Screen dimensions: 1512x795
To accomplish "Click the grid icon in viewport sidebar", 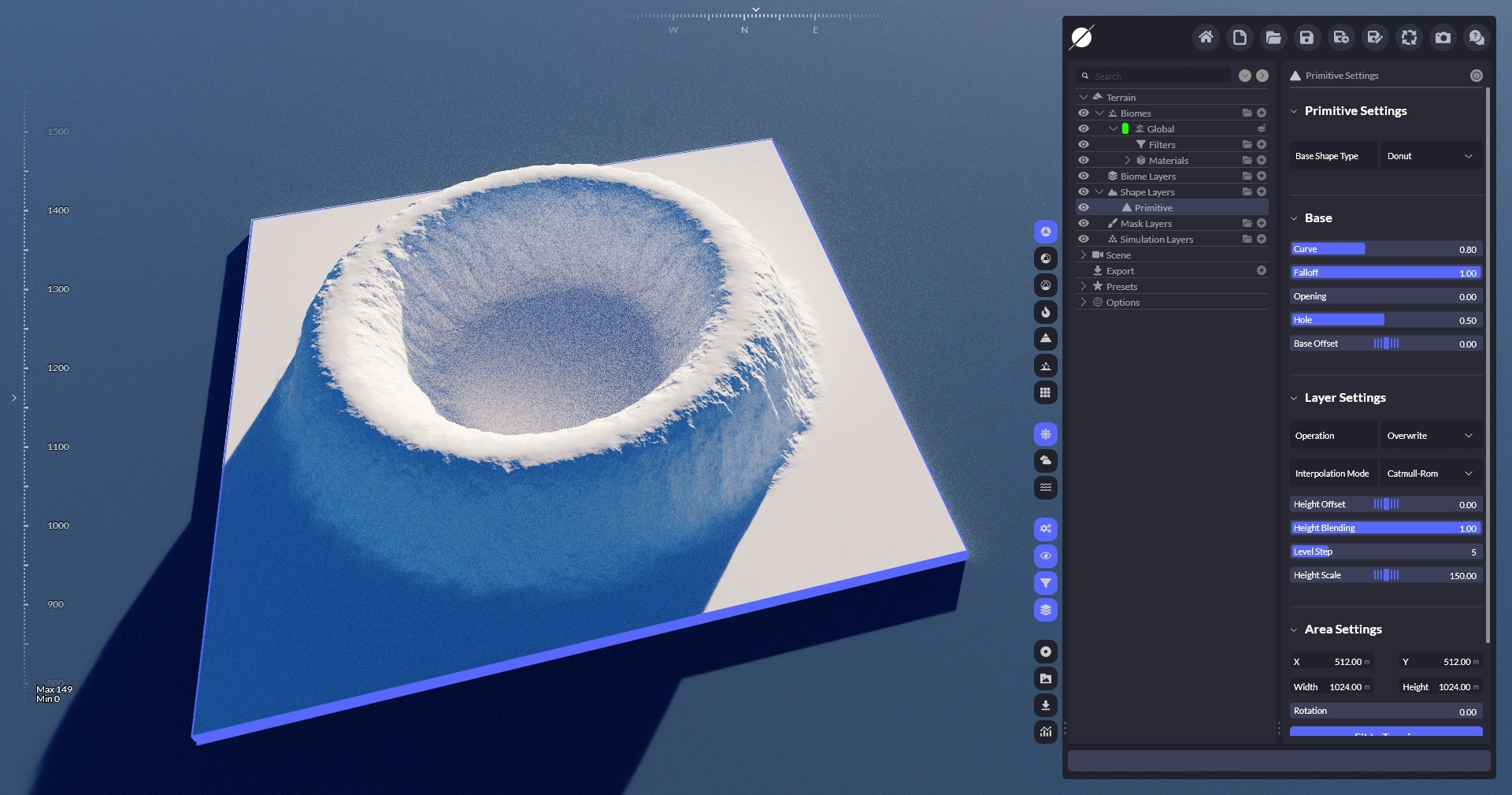I will tap(1045, 392).
